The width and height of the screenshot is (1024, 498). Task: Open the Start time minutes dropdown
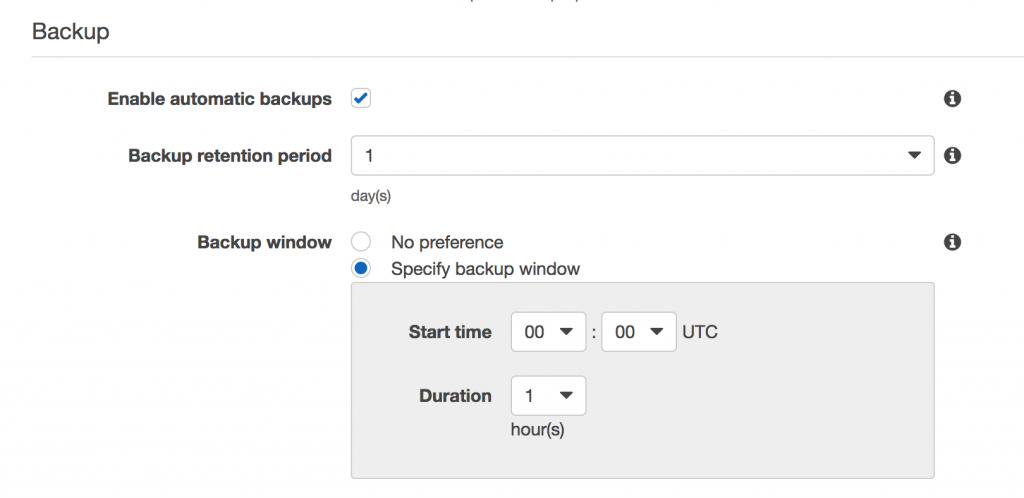pos(639,332)
